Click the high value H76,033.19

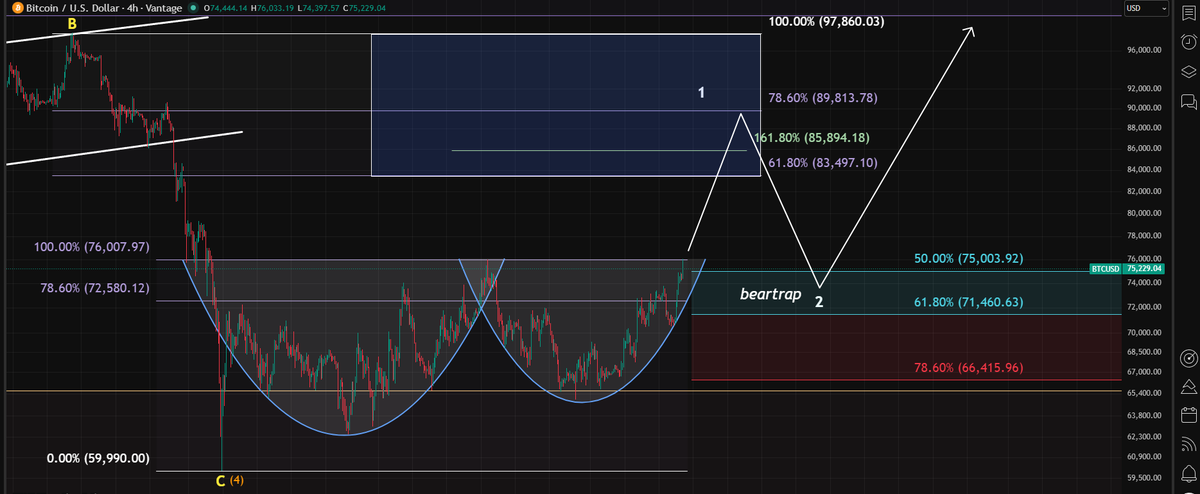270,9
